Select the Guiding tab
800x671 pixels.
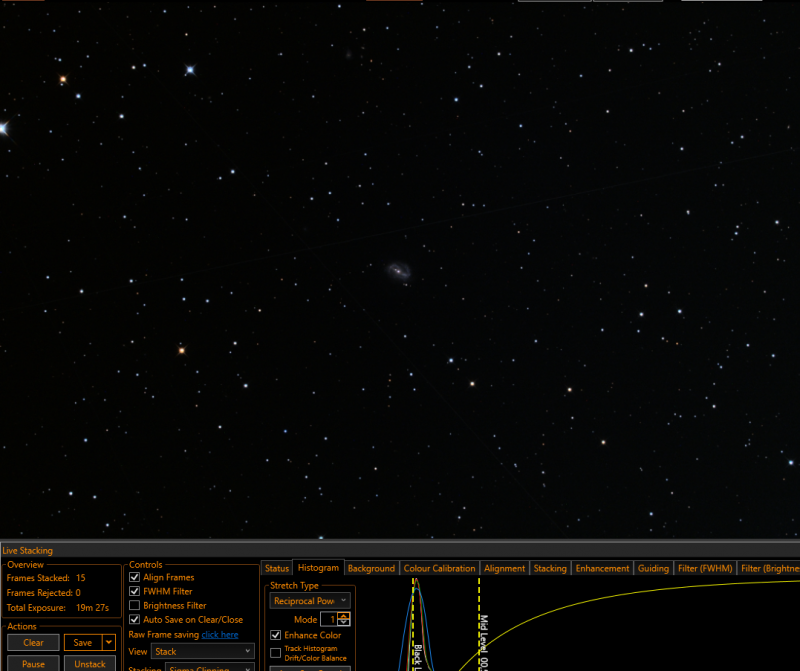coord(653,568)
